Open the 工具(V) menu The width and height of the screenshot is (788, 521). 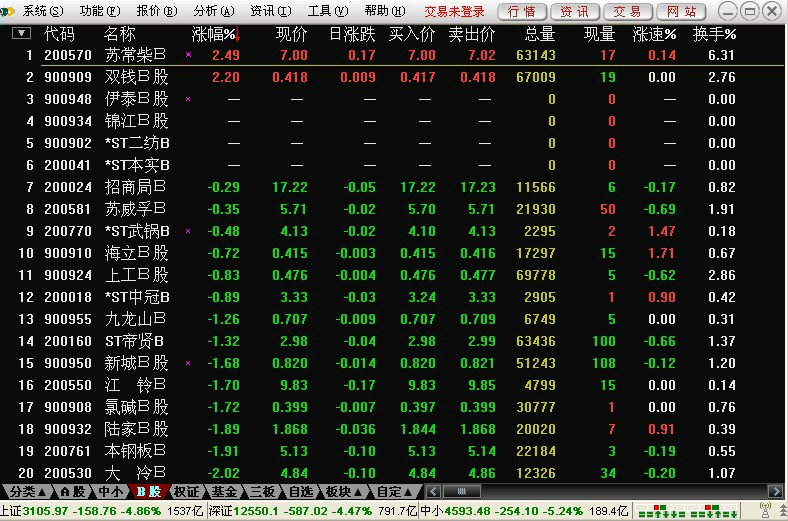coord(328,11)
